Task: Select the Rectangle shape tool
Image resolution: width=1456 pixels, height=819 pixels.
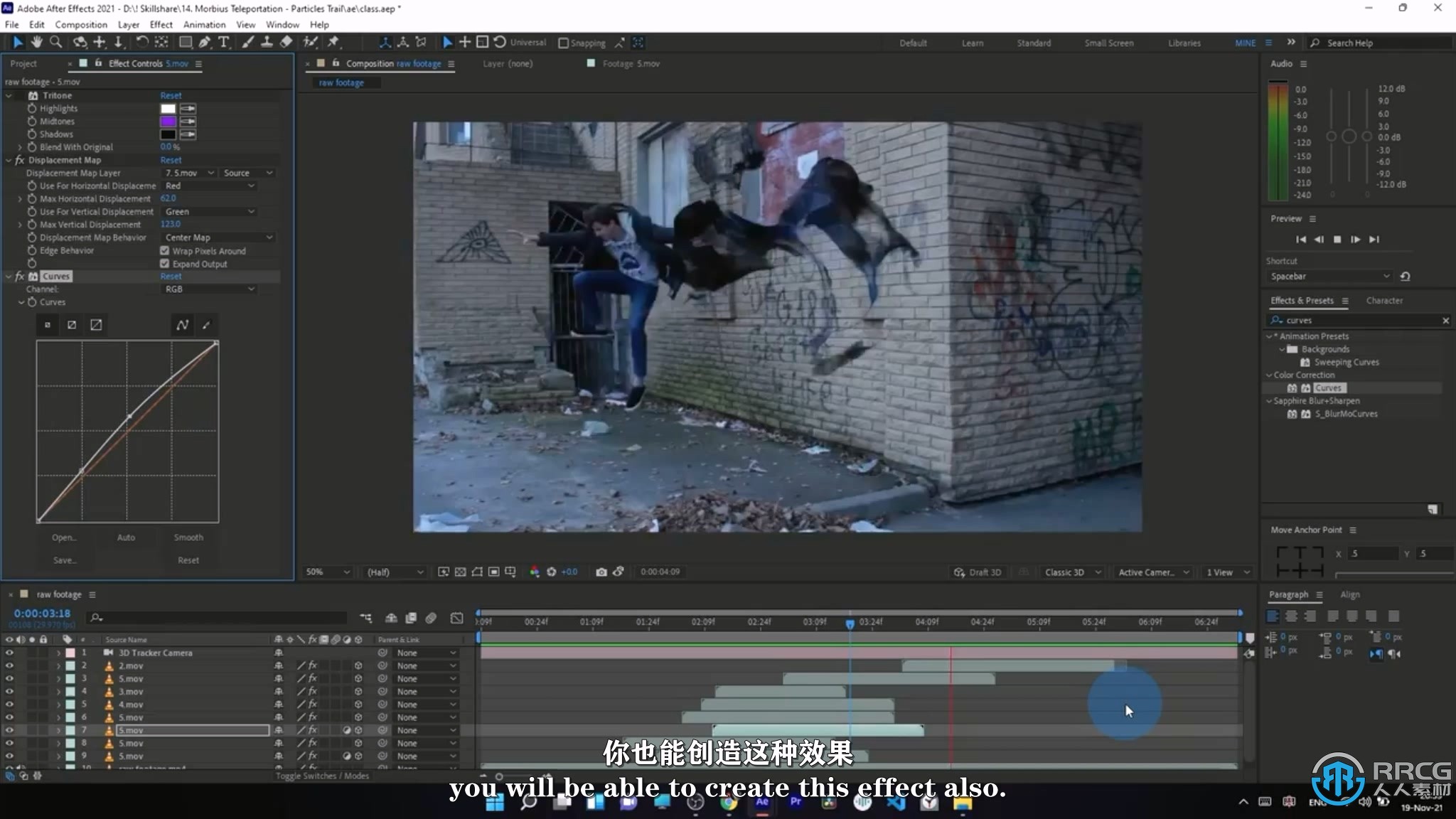Action: tap(186, 43)
